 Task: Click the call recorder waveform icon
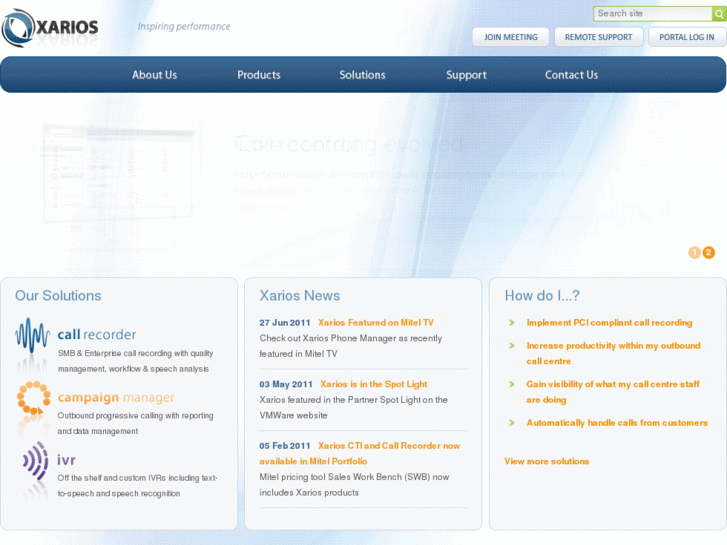pyautogui.click(x=32, y=335)
